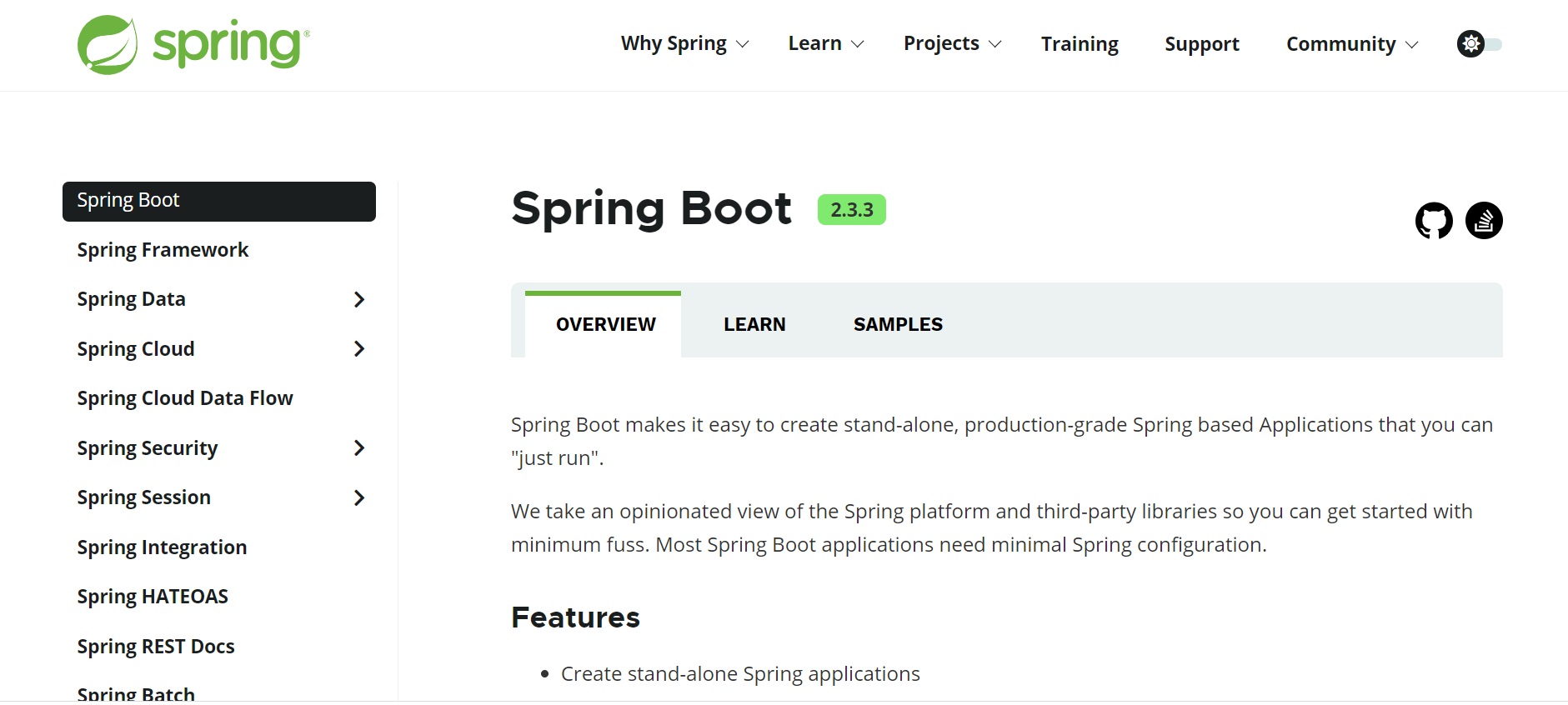
Task: Open the Projects dropdown menu
Action: [952, 44]
